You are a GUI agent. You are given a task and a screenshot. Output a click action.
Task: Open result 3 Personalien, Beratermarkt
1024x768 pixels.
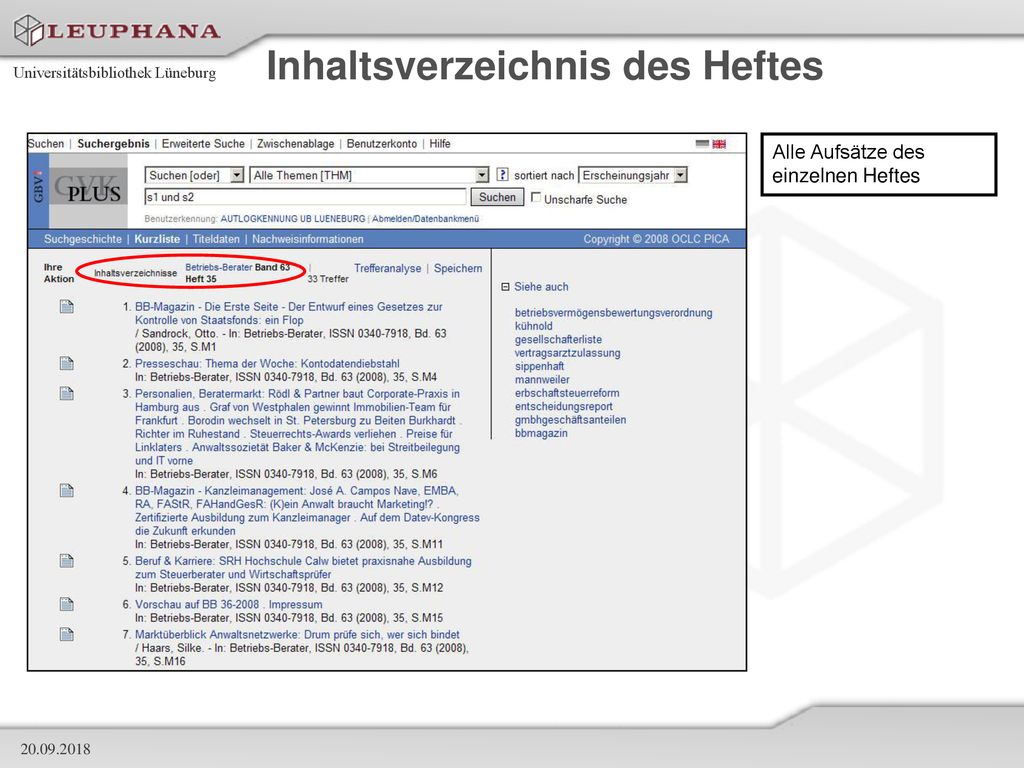pos(298,427)
